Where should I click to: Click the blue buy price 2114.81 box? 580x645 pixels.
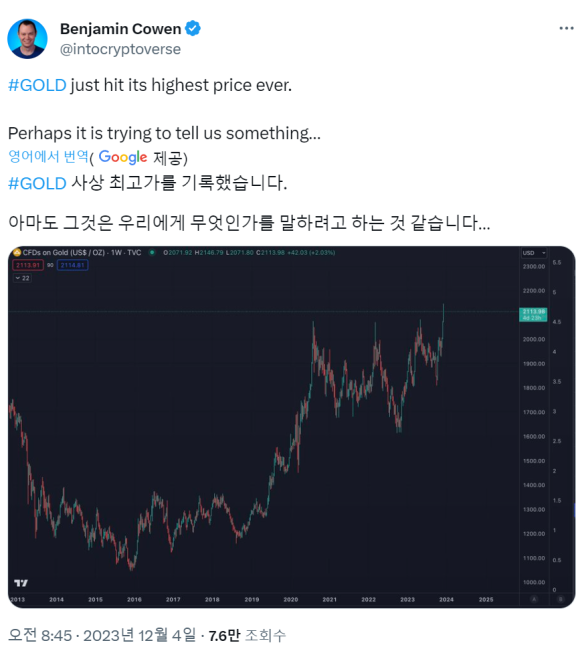pyautogui.click(x=72, y=265)
